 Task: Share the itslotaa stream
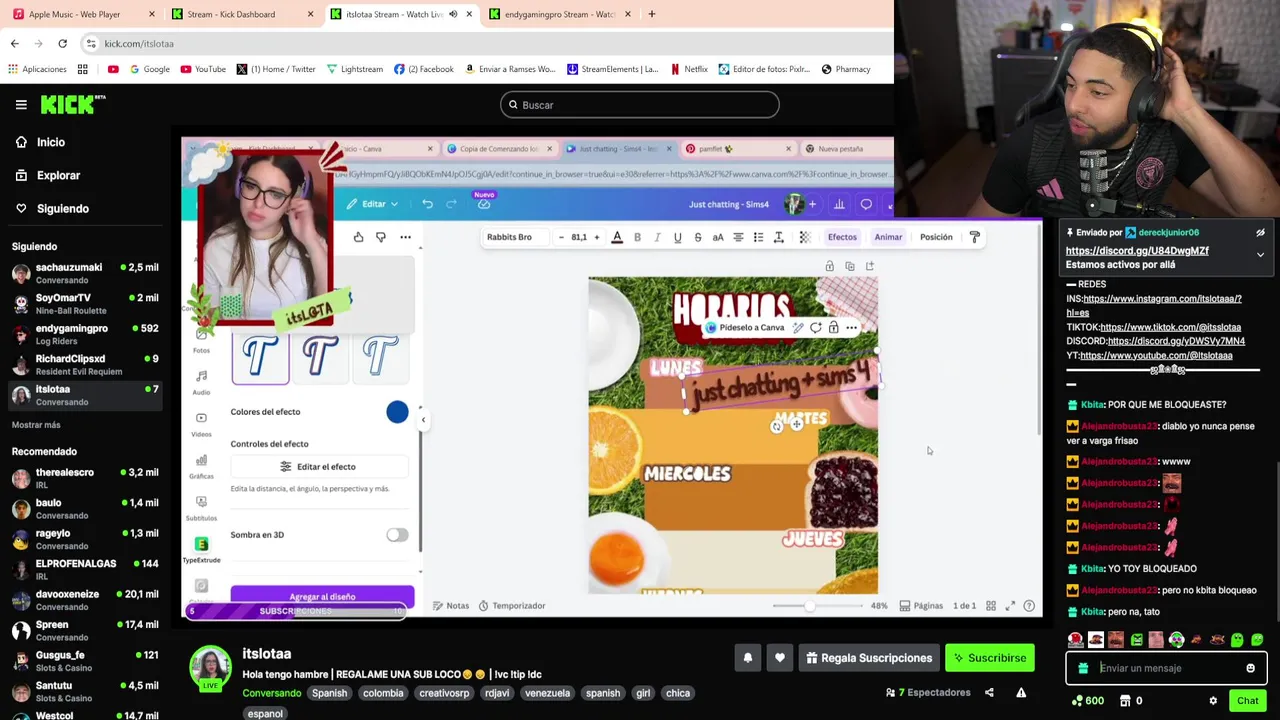(x=989, y=692)
